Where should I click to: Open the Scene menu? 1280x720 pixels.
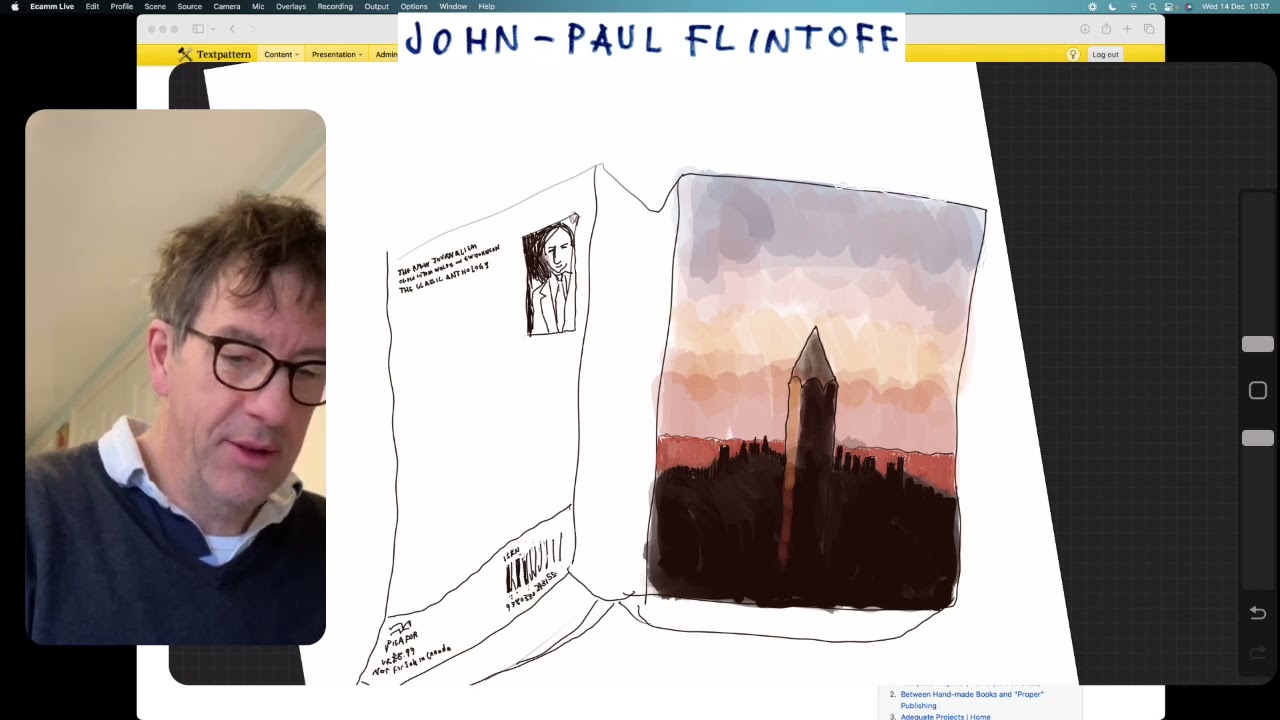click(155, 6)
